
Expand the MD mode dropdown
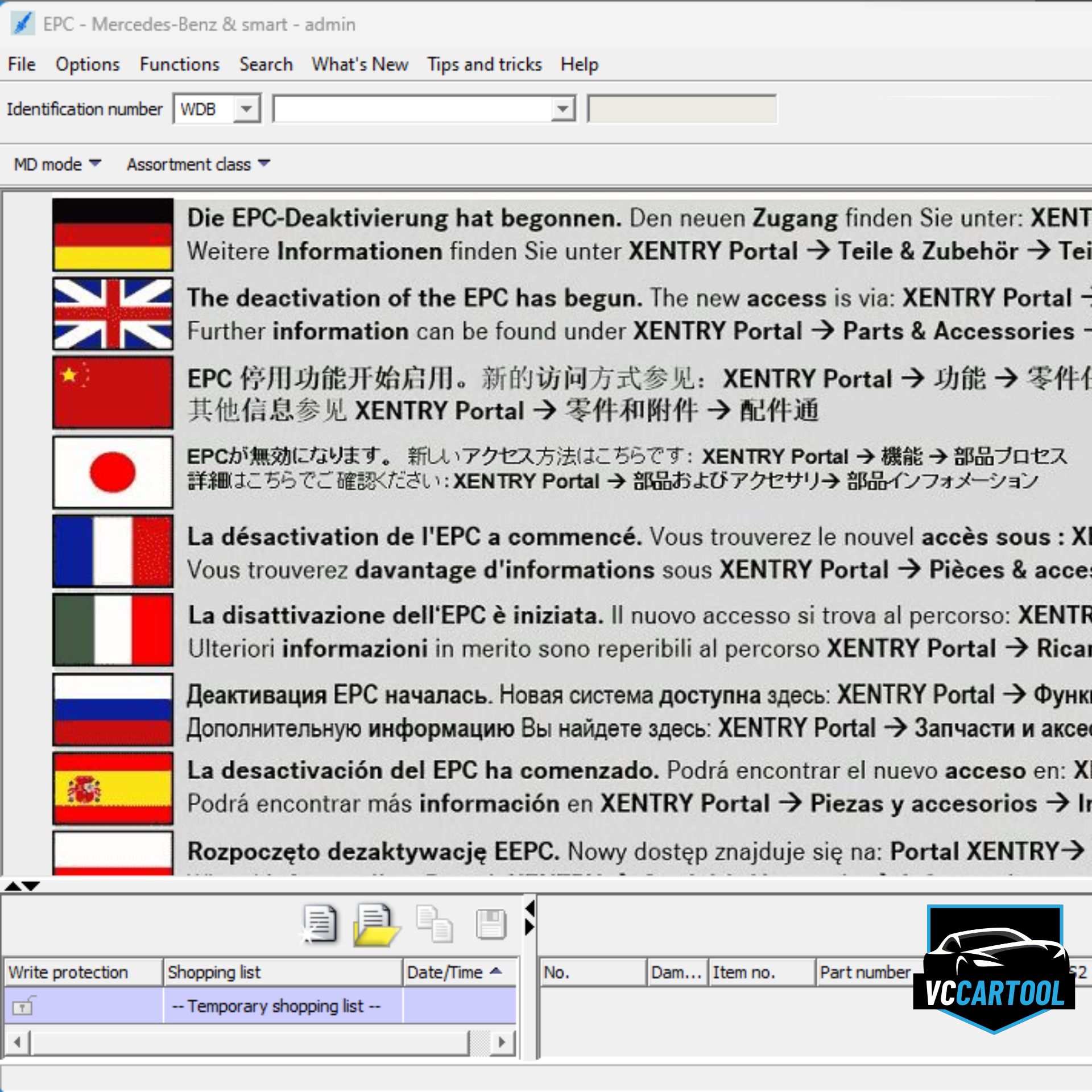click(57, 164)
